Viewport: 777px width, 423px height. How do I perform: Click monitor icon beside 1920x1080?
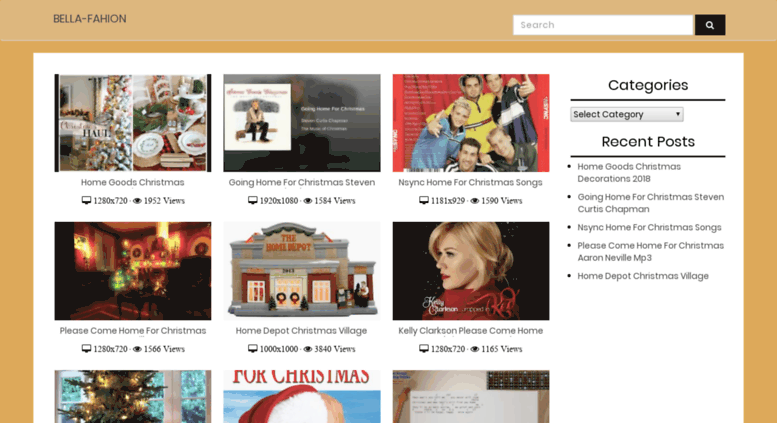pyautogui.click(x=253, y=201)
